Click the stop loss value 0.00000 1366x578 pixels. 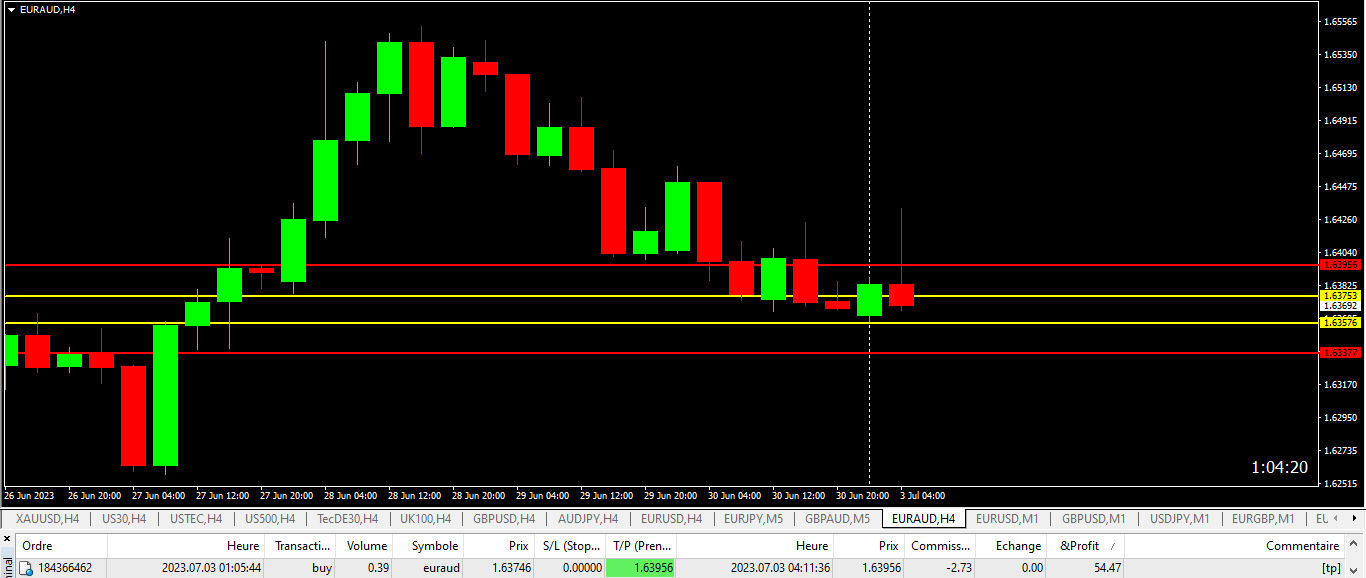582,568
